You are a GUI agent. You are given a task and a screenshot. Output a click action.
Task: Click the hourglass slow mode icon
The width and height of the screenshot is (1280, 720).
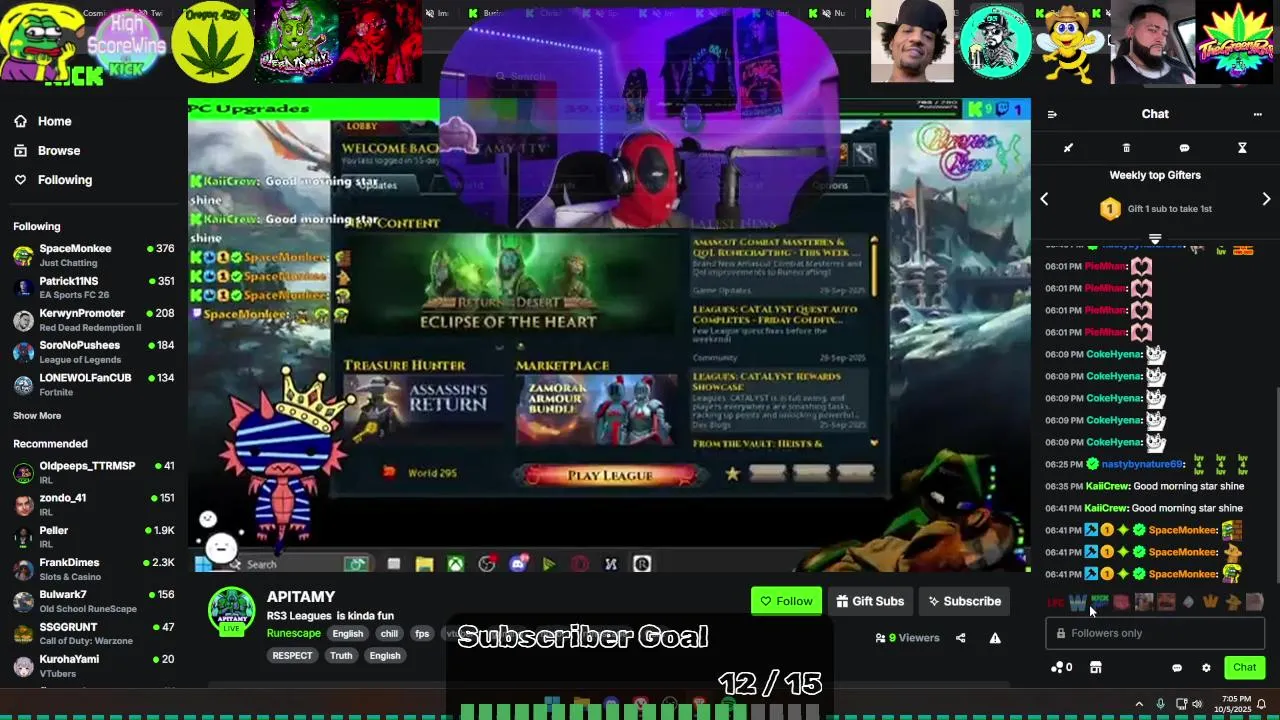(x=1242, y=148)
